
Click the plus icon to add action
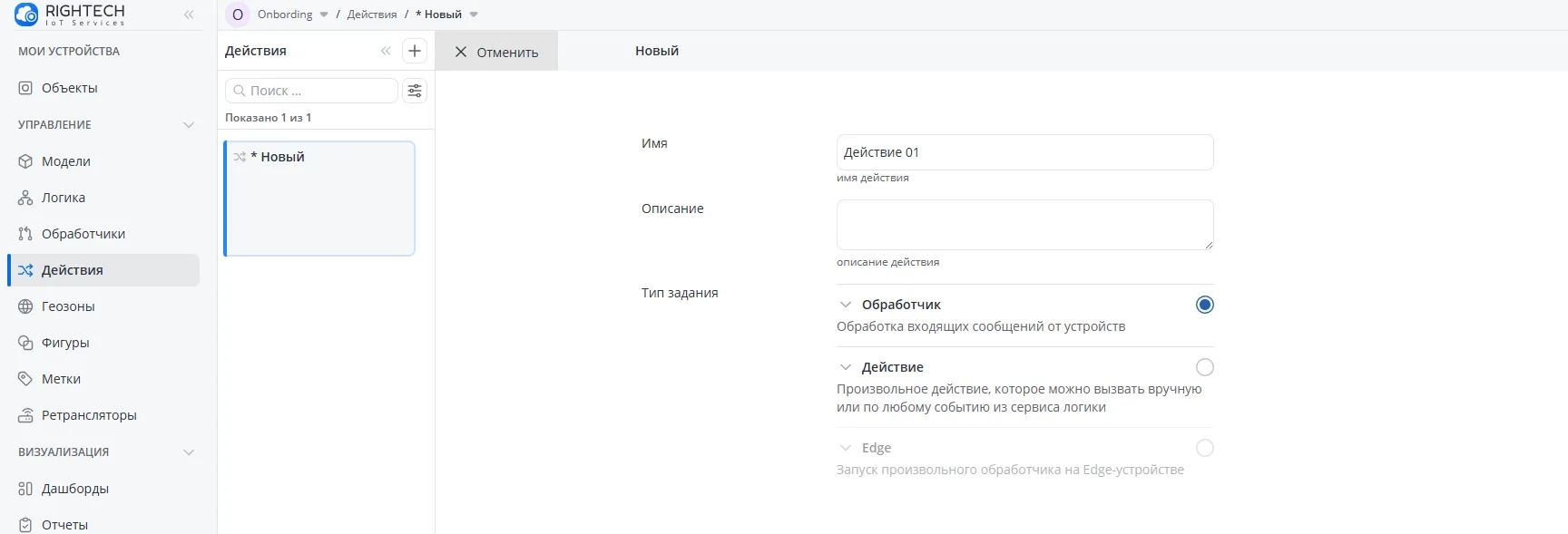[x=415, y=51]
